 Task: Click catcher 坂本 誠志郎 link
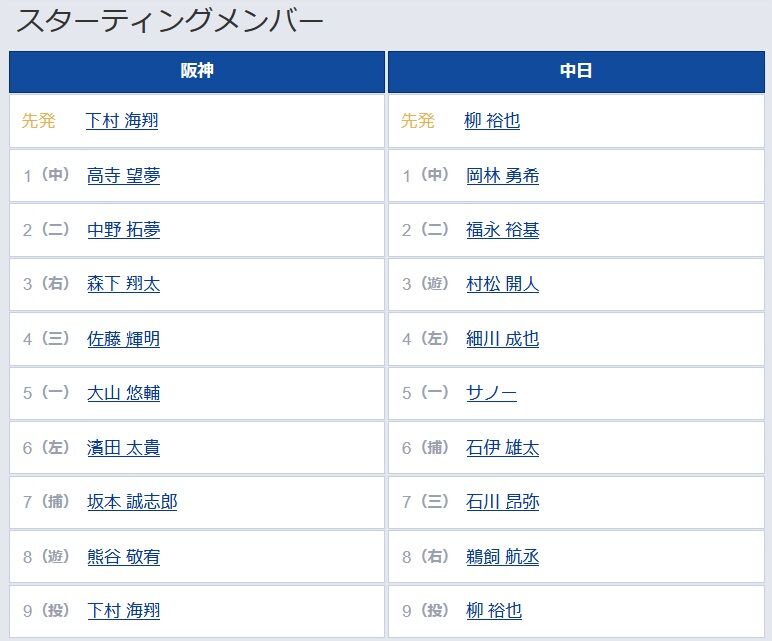(x=132, y=502)
